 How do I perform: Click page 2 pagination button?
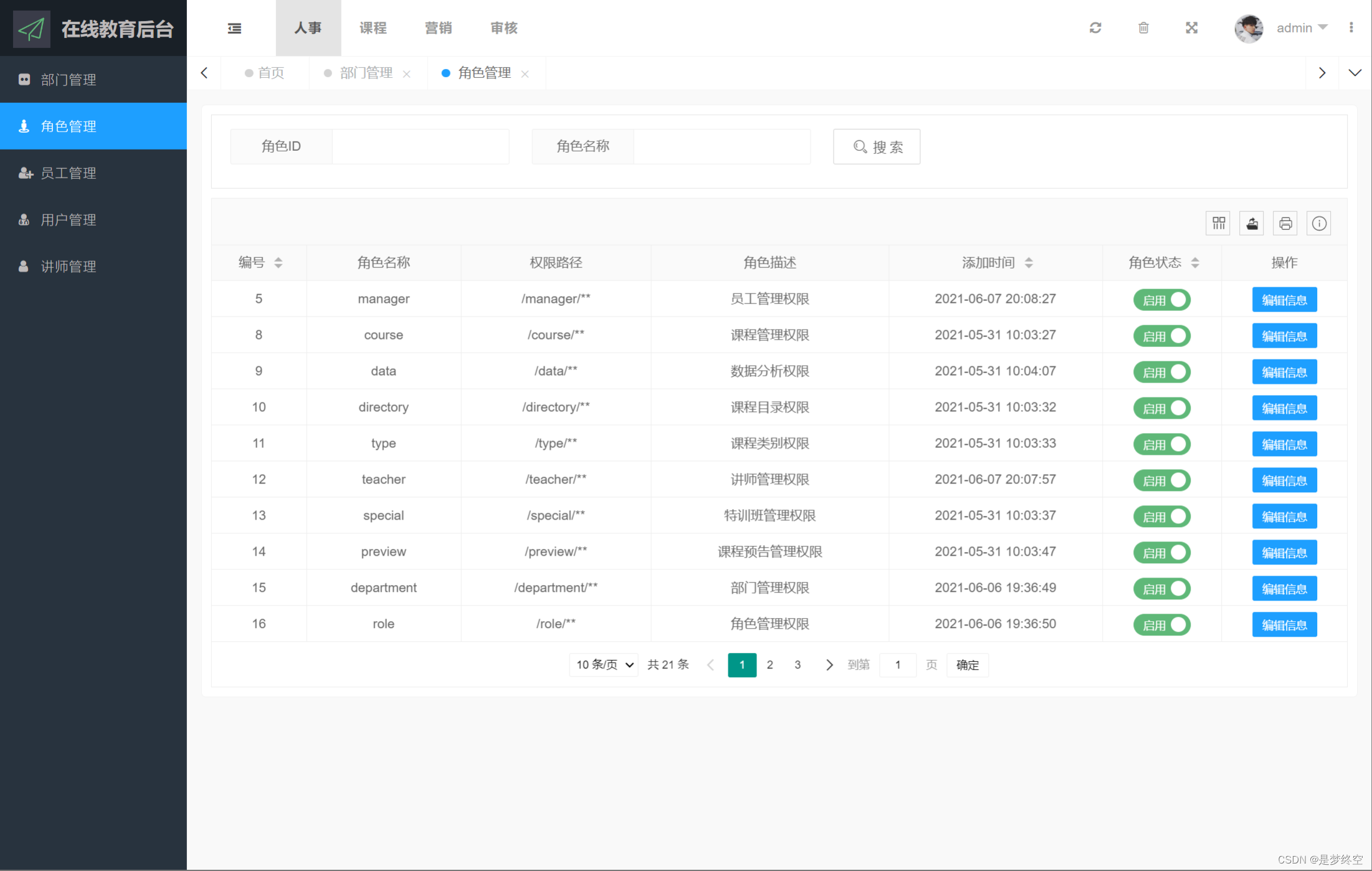click(x=769, y=663)
